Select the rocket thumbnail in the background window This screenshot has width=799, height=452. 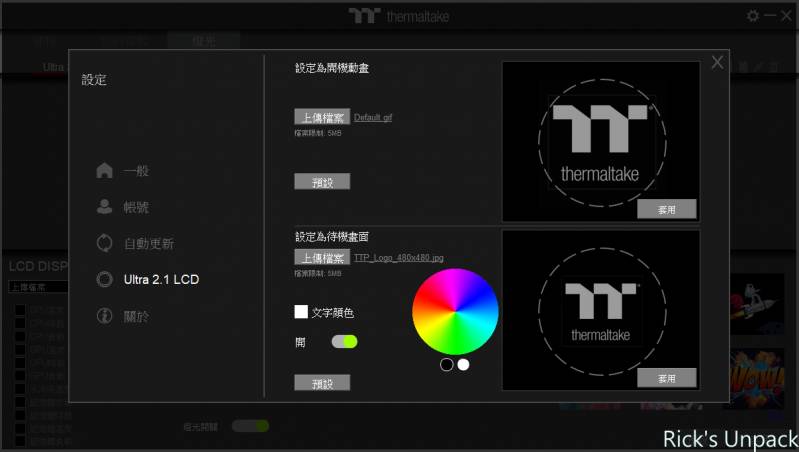point(757,304)
